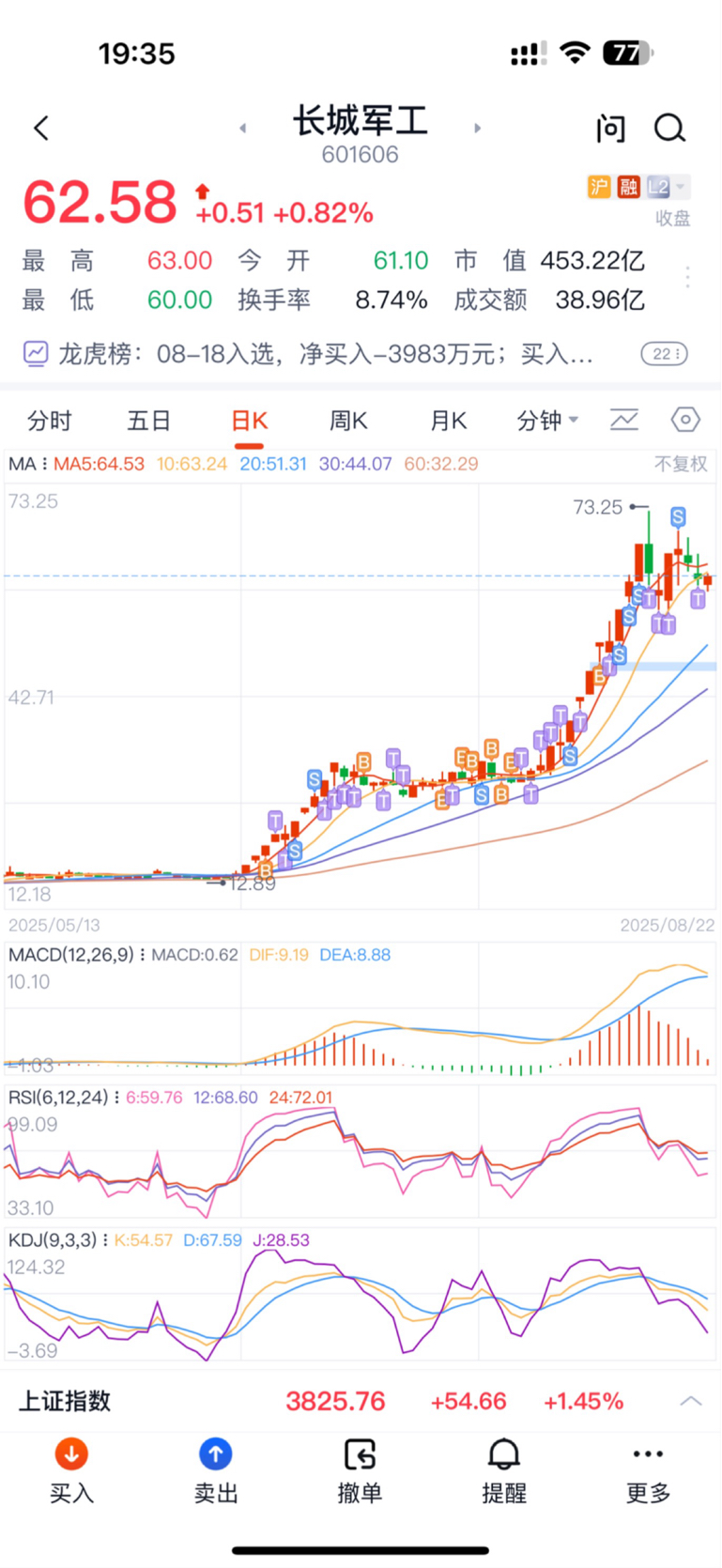This screenshot has height=1568, width=722.
Task: Tap the 上证指数 index row
Action: coord(361,1401)
